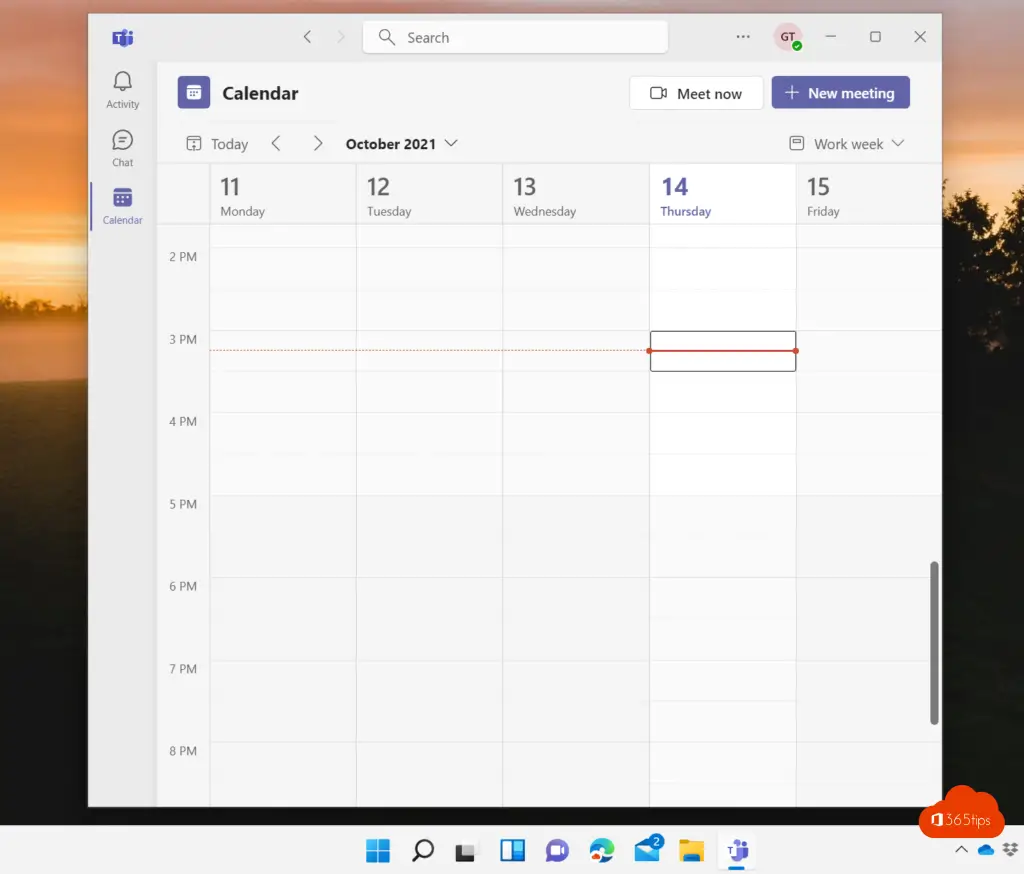Viewport: 1024px width, 874px height.
Task: Go to previous week arrow
Action: [x=276, y=144]
